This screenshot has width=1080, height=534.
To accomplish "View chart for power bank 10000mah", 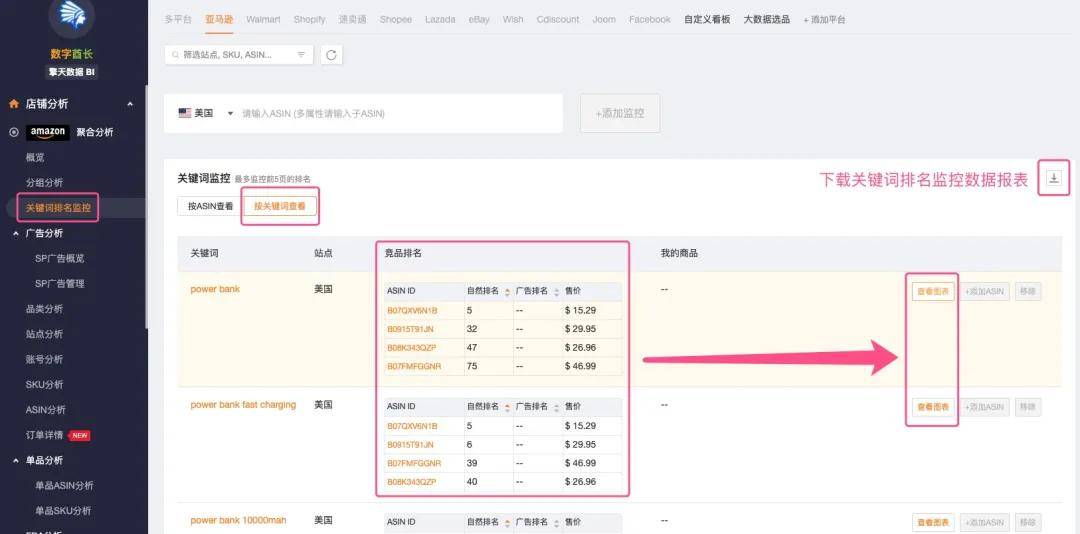I will point(933,523).
